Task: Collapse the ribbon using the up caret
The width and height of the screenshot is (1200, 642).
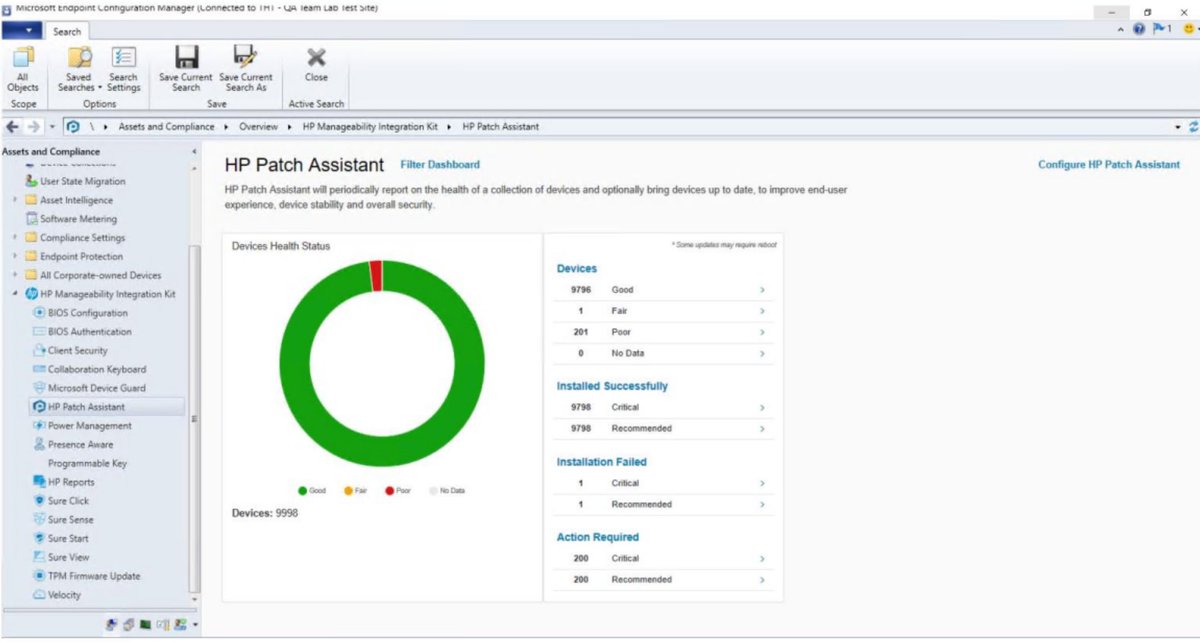Action: 1121,30
